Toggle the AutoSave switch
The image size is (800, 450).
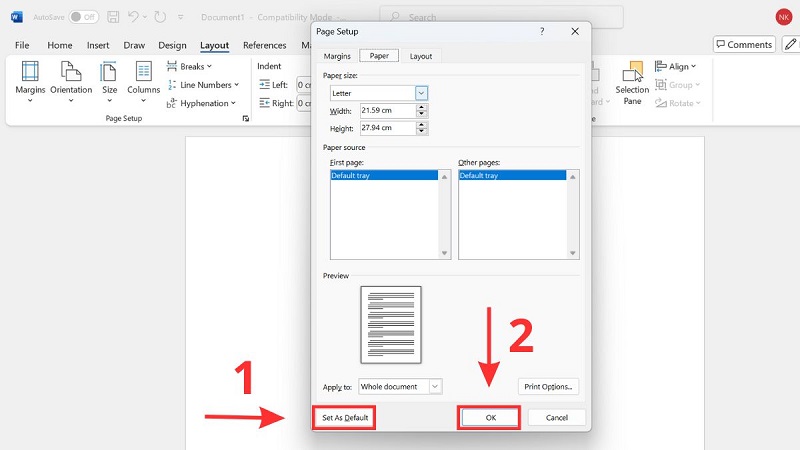(x=83, y=17)
